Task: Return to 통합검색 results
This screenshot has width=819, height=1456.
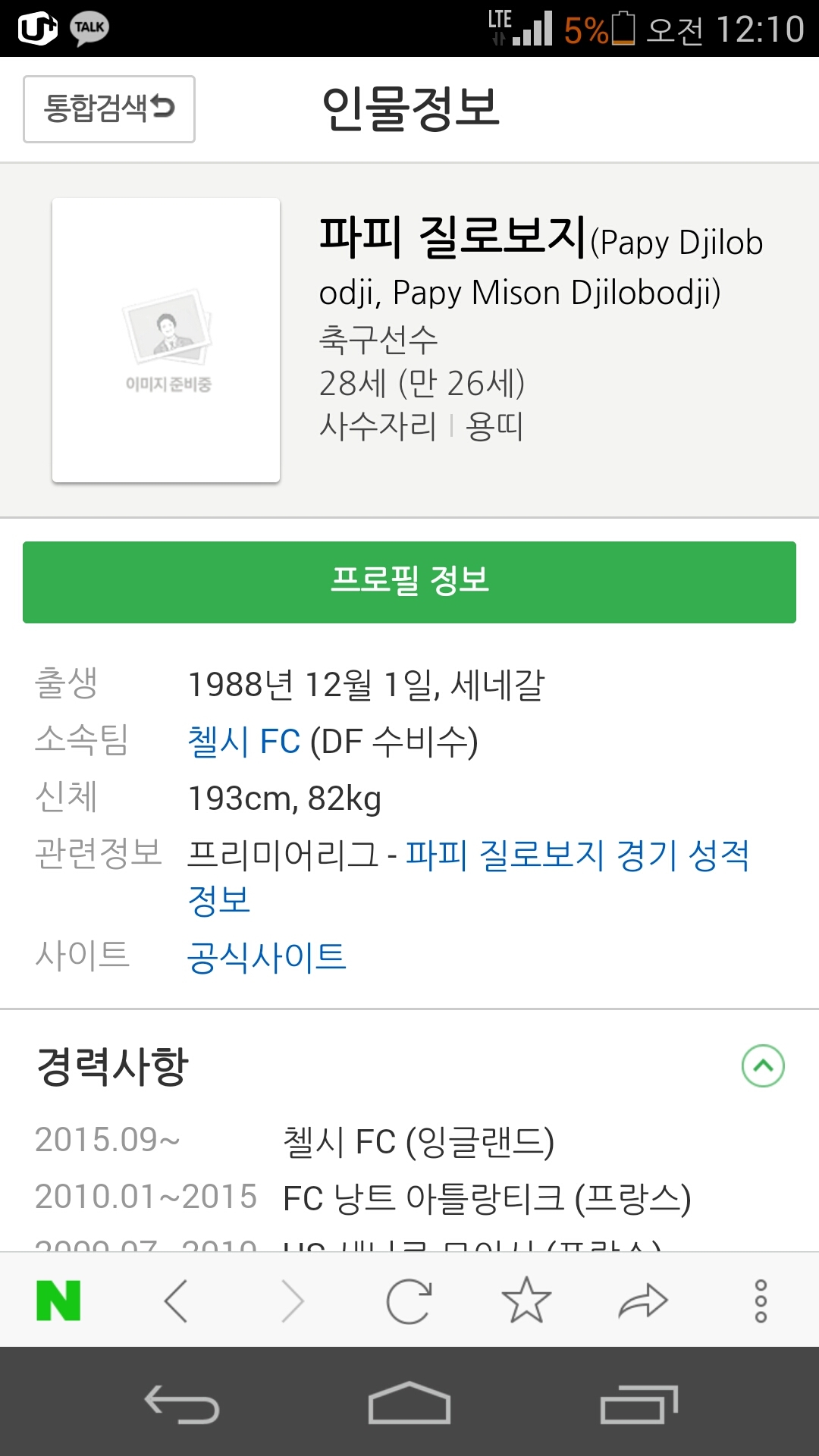Action: tap(109, 108)
